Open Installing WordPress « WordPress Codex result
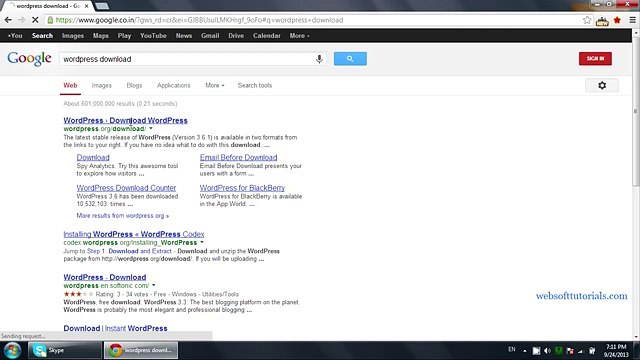The image size is (640, 360). click(x=133, y=234)
